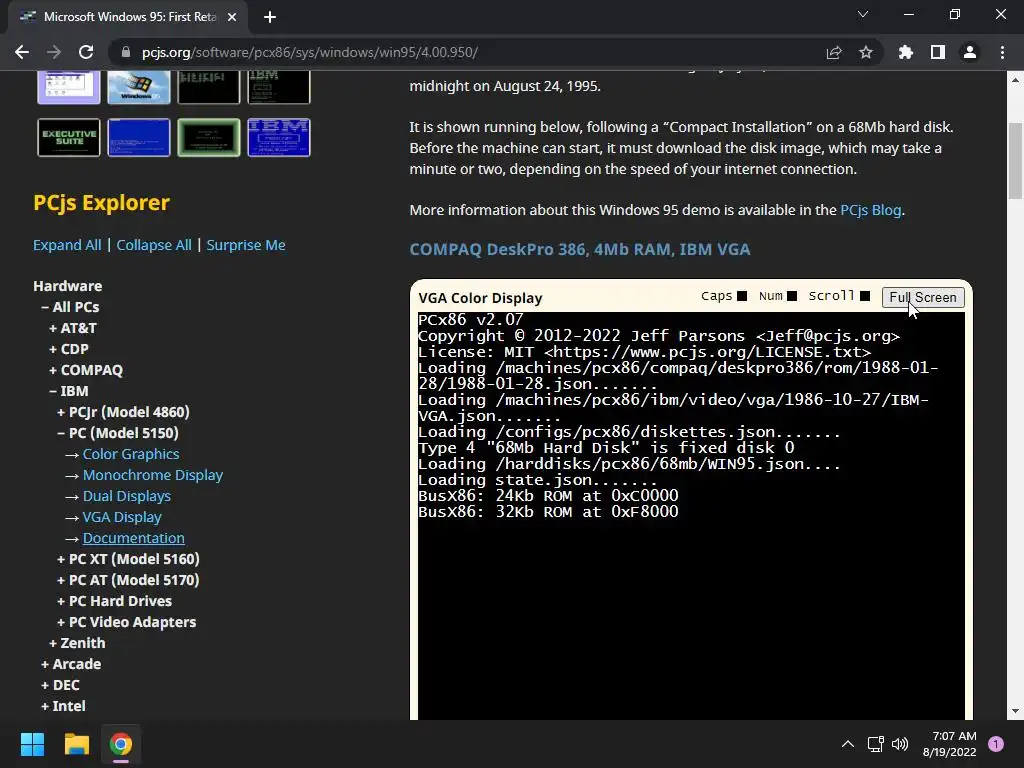Open the Windows Start menu
This screenshot has height=768, width=1024.
coord(32,744)
